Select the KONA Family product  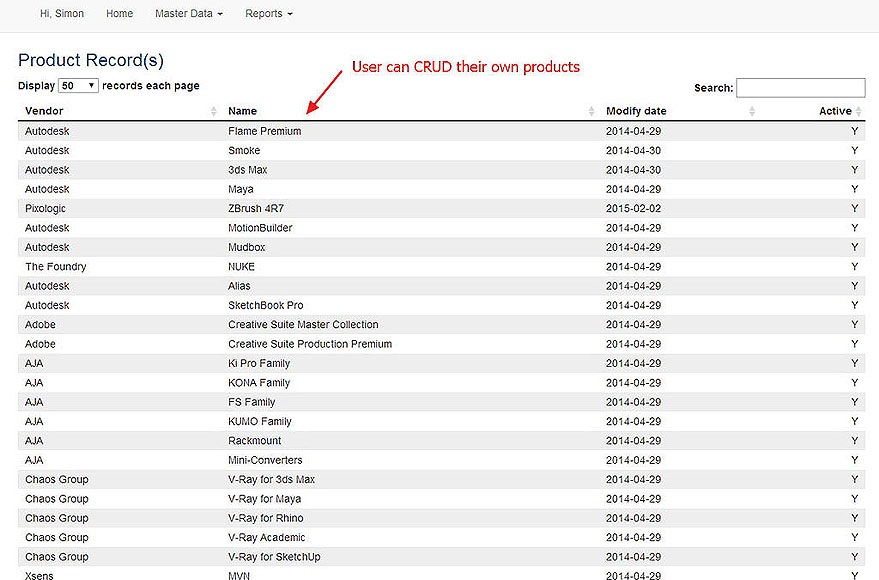click(259, 383)
